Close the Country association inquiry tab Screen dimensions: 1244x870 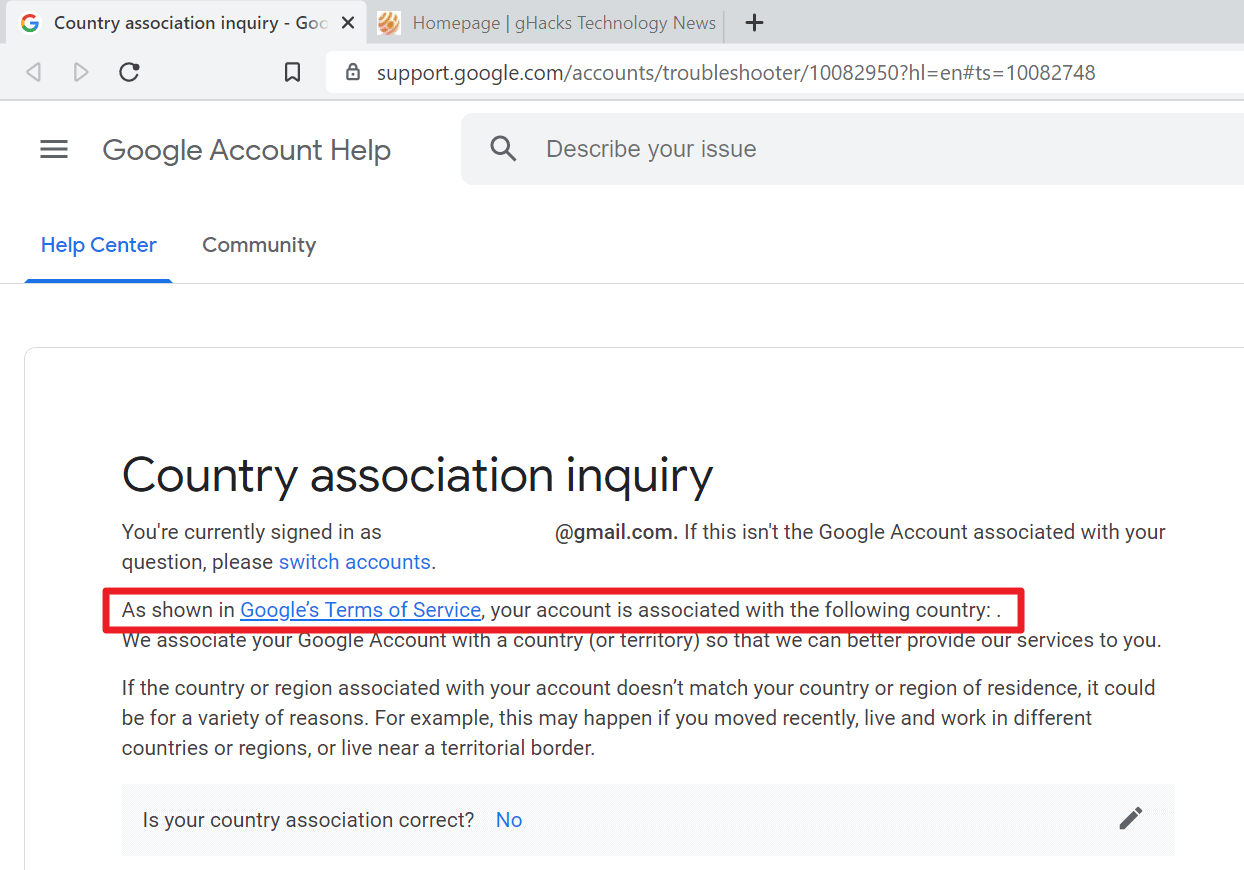tap(347, 22)
